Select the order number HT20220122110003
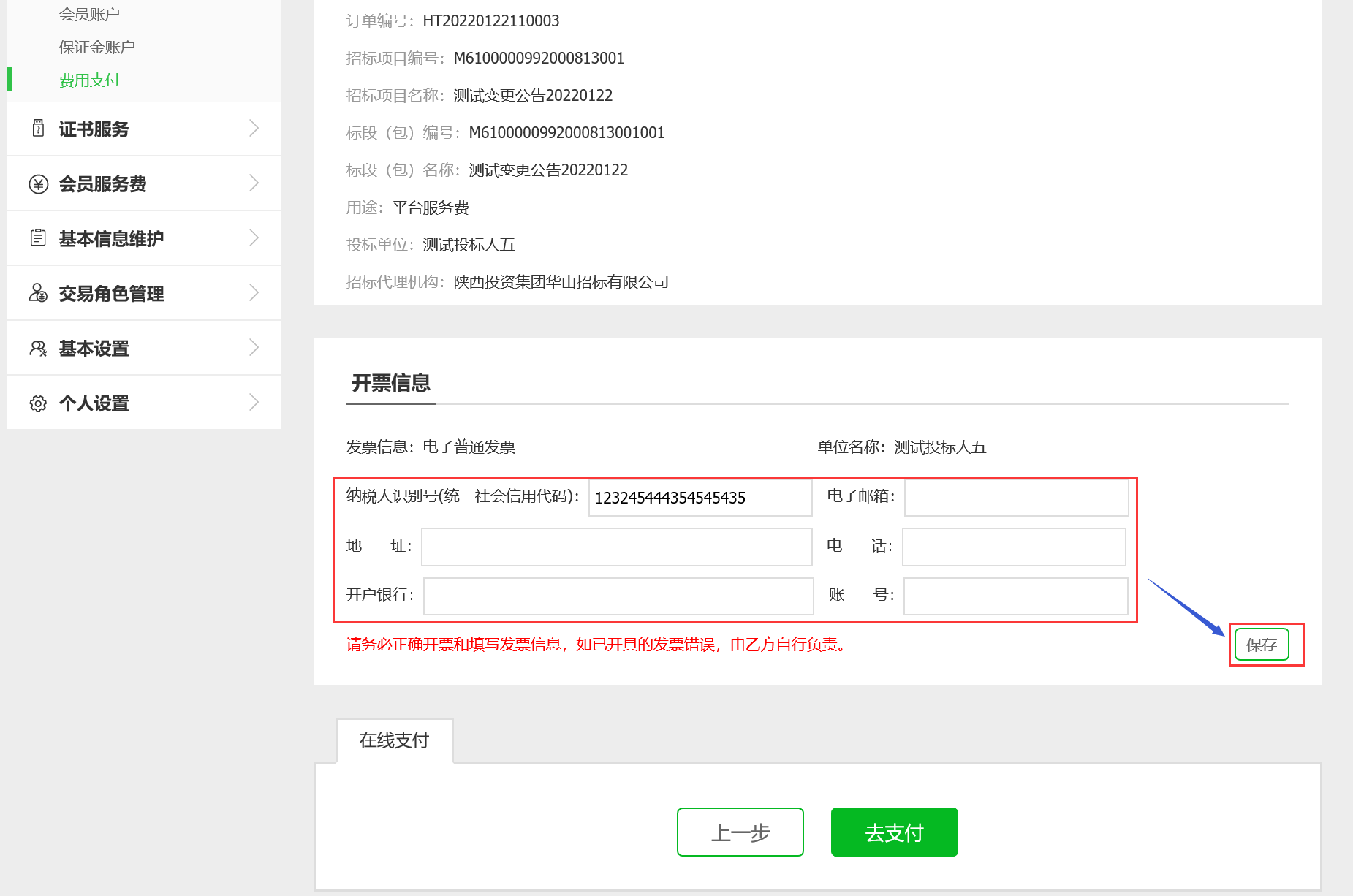Screen dimensions: 1353x896 tap(491, 21)
